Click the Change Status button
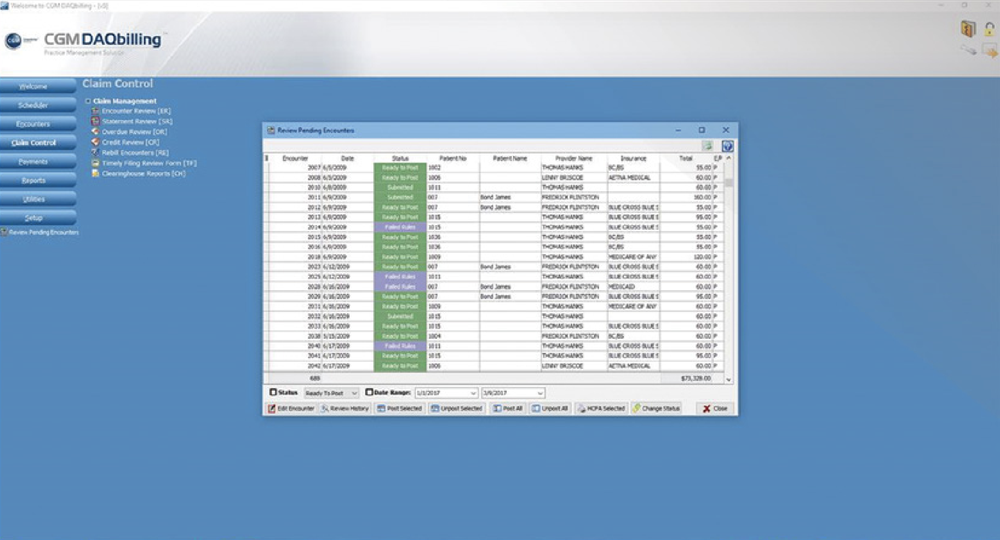Viewport: 1000px width, 540px height. (656, 408)
